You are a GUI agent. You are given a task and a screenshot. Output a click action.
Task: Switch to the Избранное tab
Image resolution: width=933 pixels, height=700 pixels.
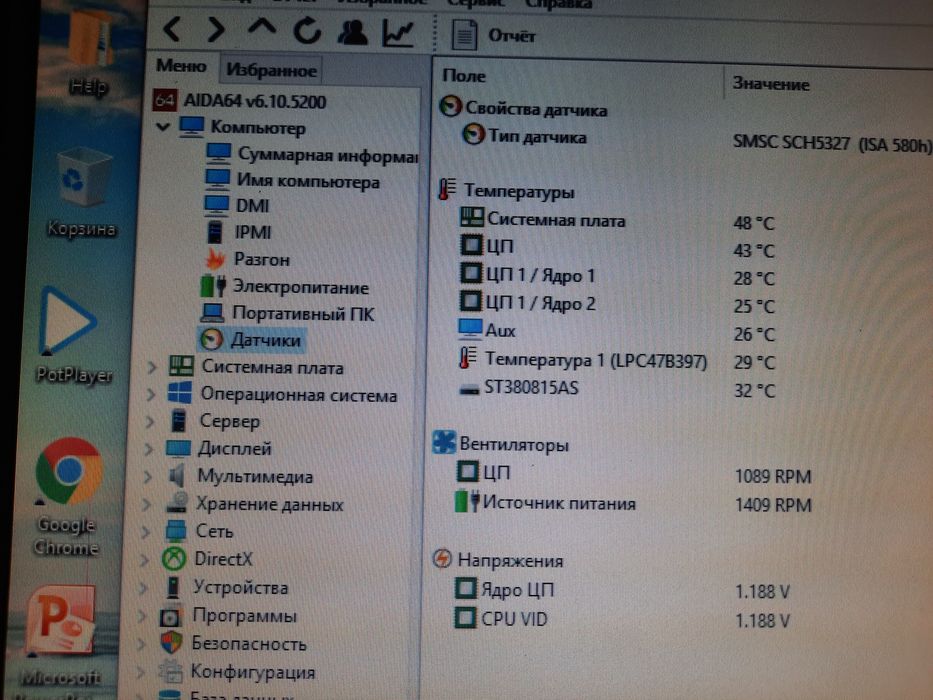click(271, 70)
